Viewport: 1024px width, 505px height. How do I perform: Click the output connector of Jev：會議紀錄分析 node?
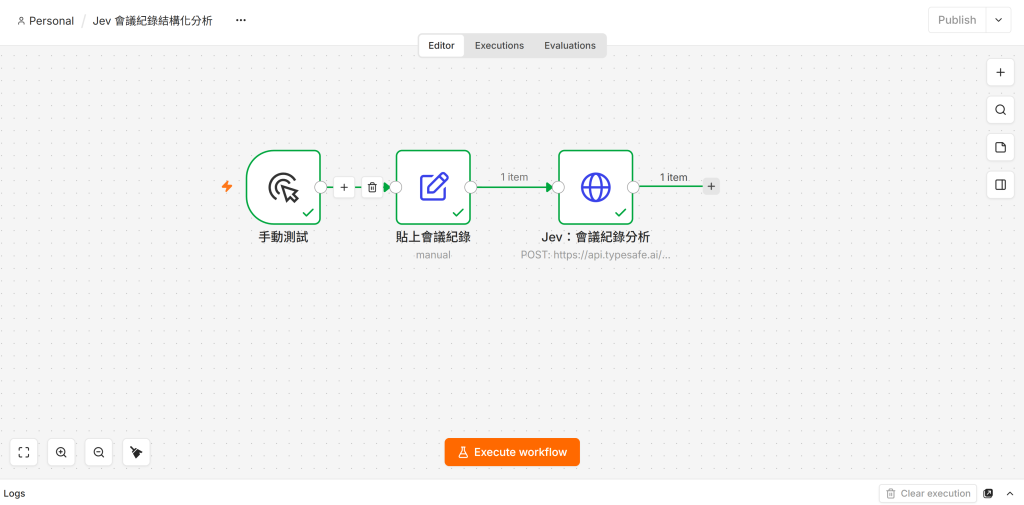[633, 187]
